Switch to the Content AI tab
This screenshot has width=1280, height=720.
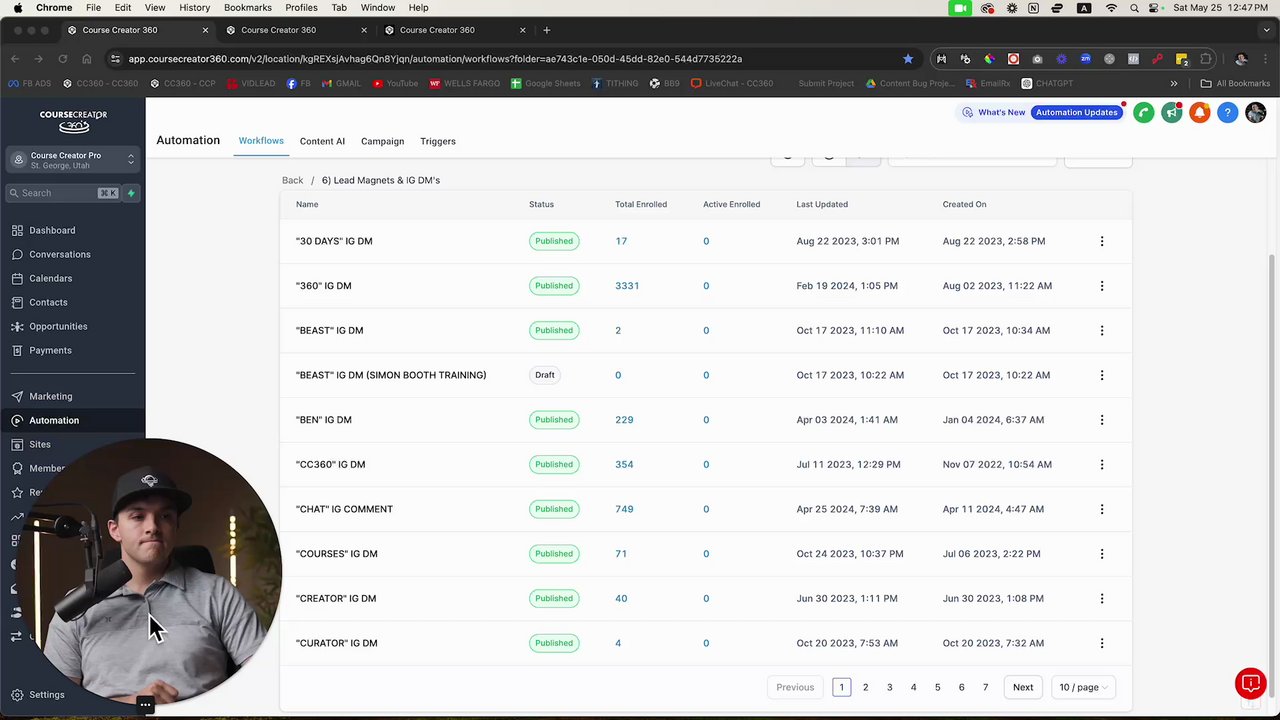322,141
